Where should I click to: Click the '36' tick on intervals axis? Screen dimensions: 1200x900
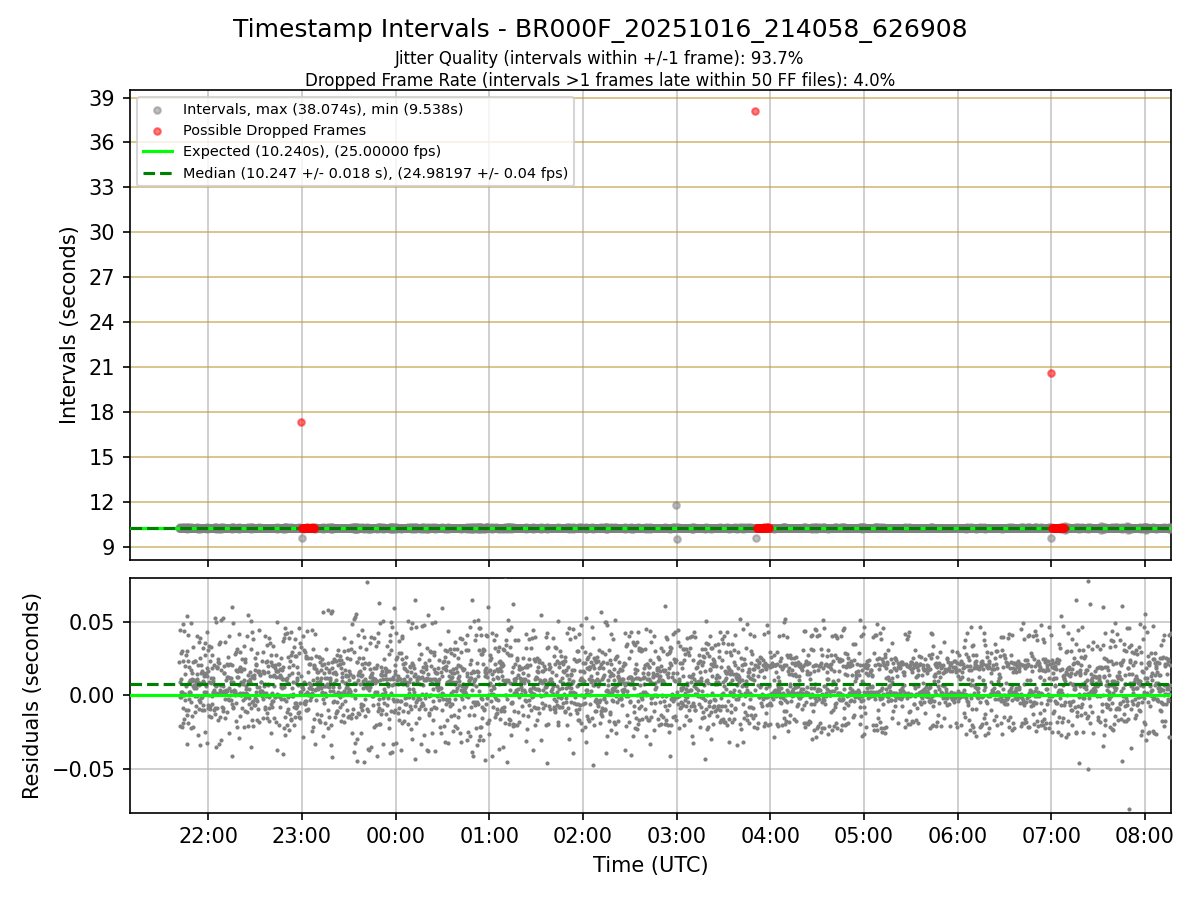click(x=101, y=143)
